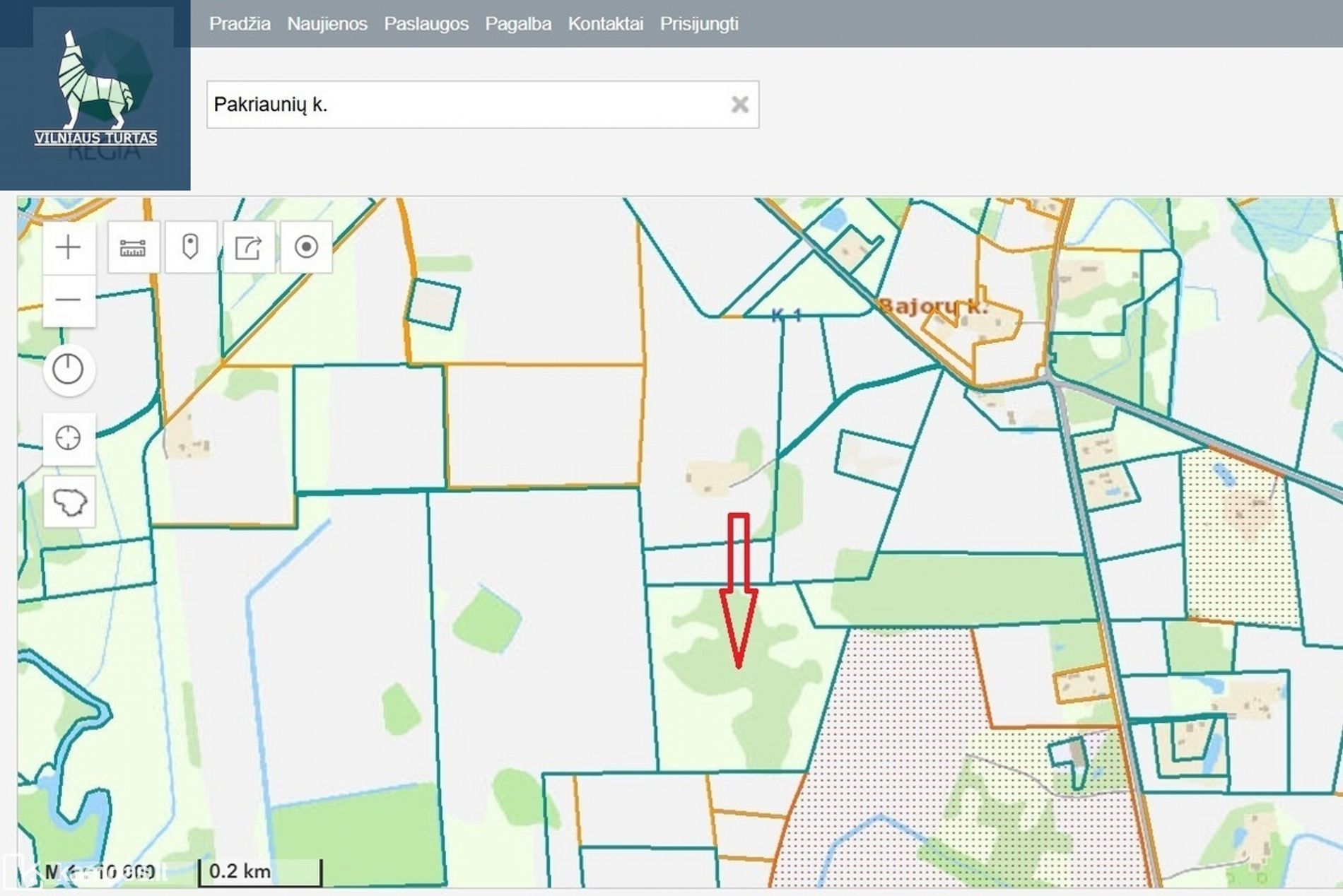Open the Naujienos menu item
Screen dimensions: 1343x896
(x=327, y=24)
